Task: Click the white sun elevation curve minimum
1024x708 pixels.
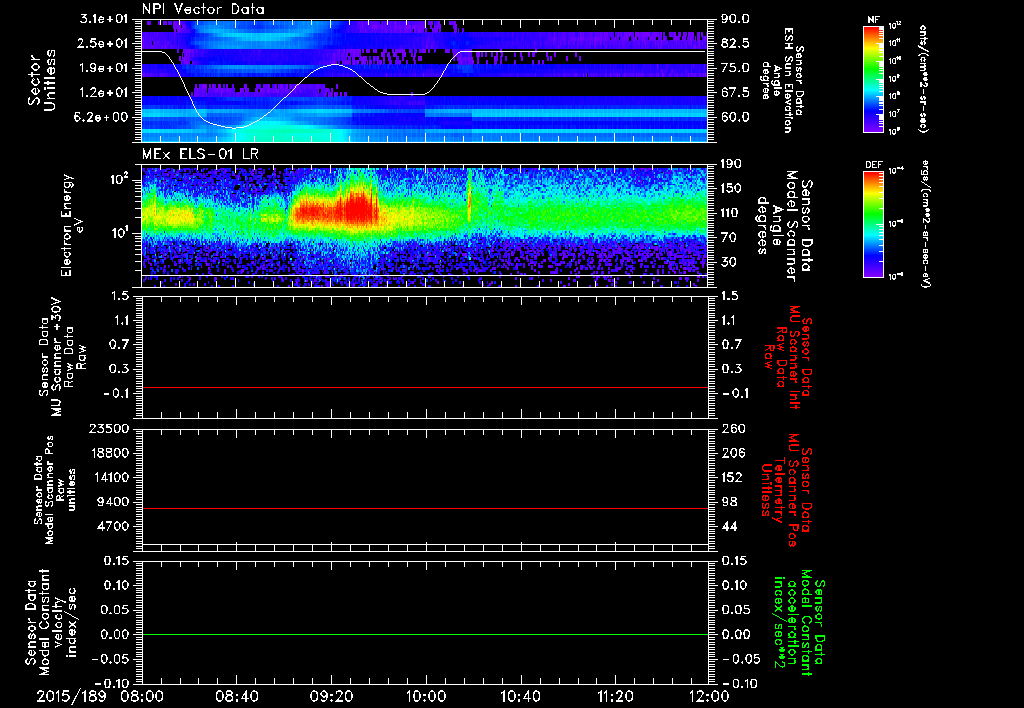Action: click(x=235, y=127)
